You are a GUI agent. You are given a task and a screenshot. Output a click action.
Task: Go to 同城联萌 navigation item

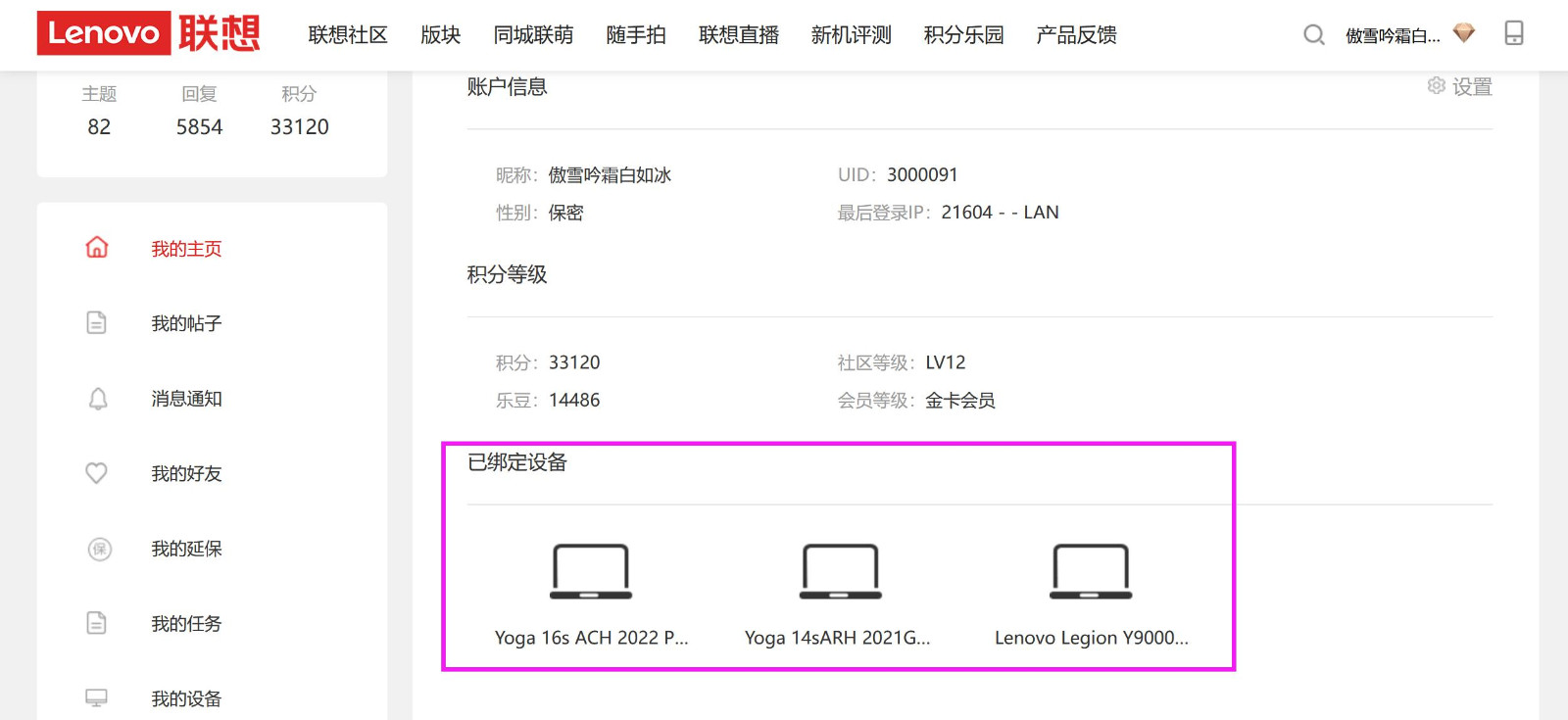click(533, 35)
